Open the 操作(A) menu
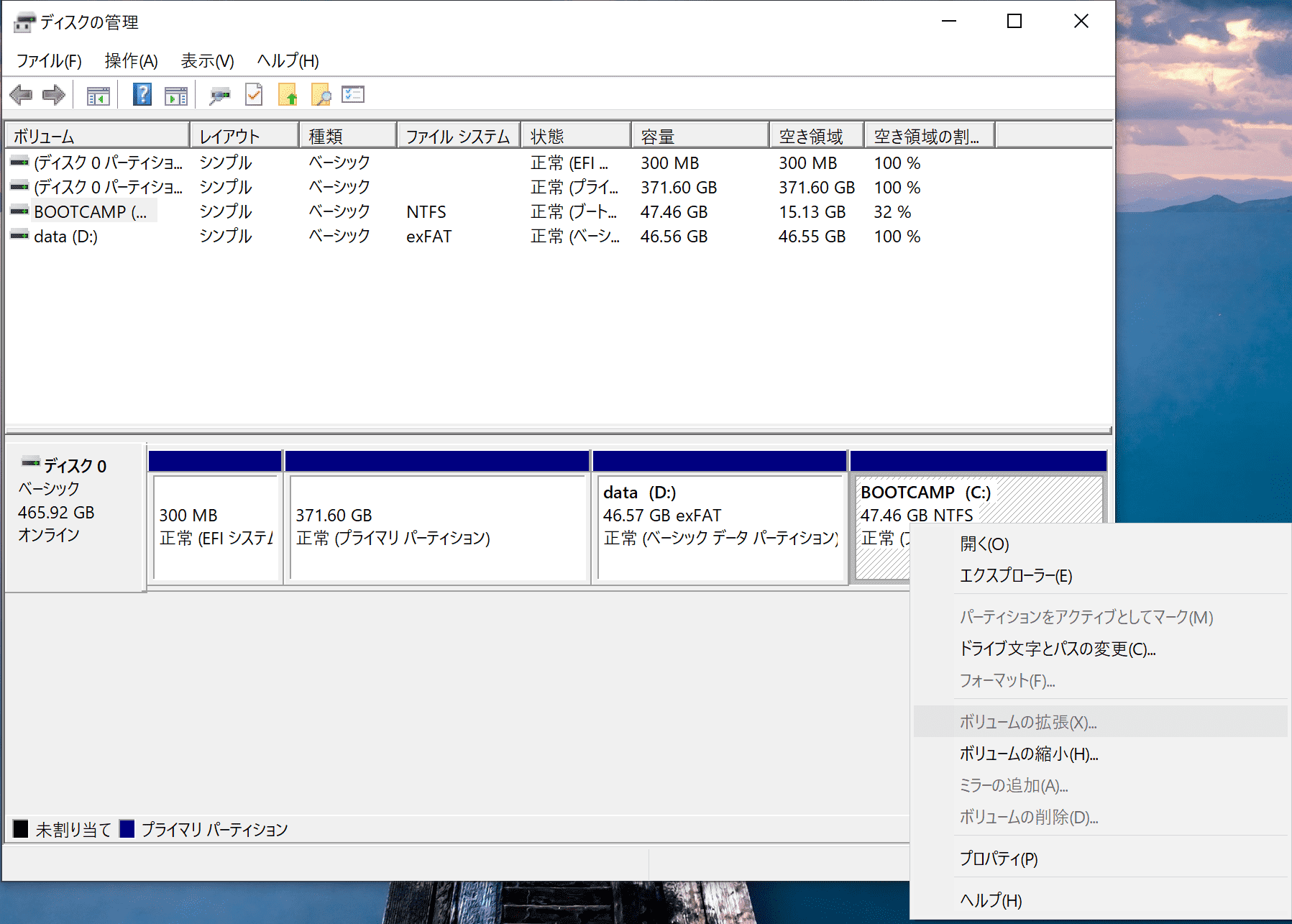Image resolution: width=1292 pixels, height=924 pixels. coord(131,61)
